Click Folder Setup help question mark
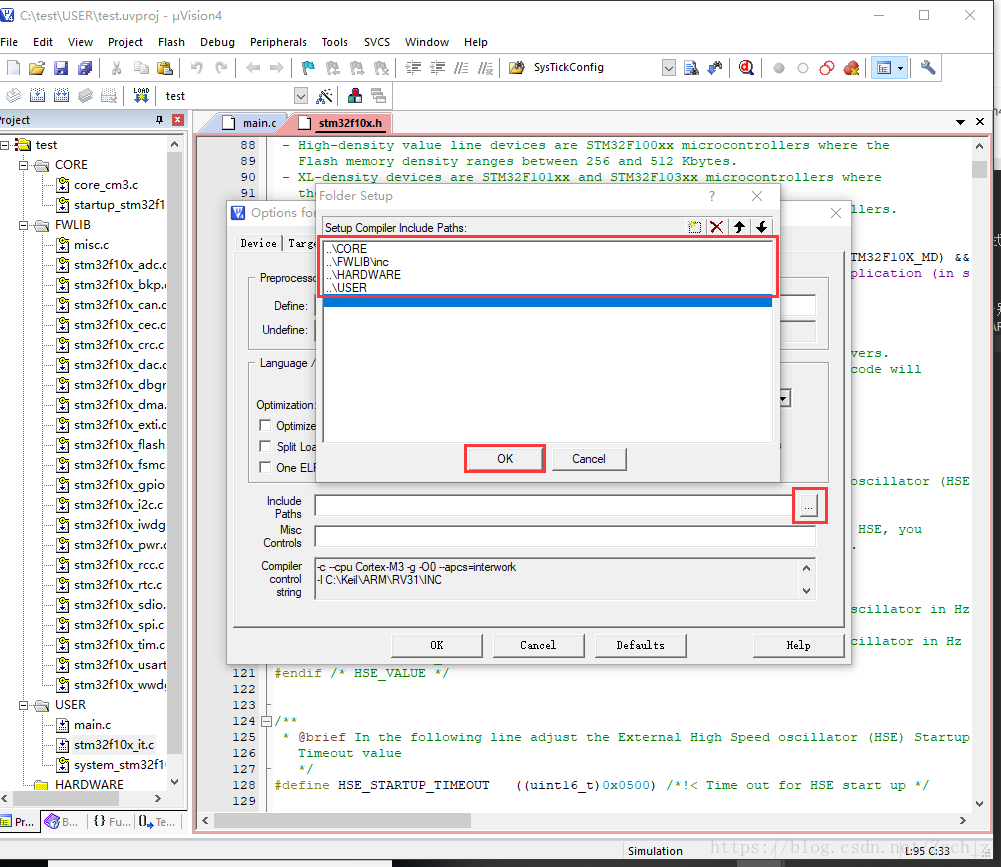 pos(712,195)
